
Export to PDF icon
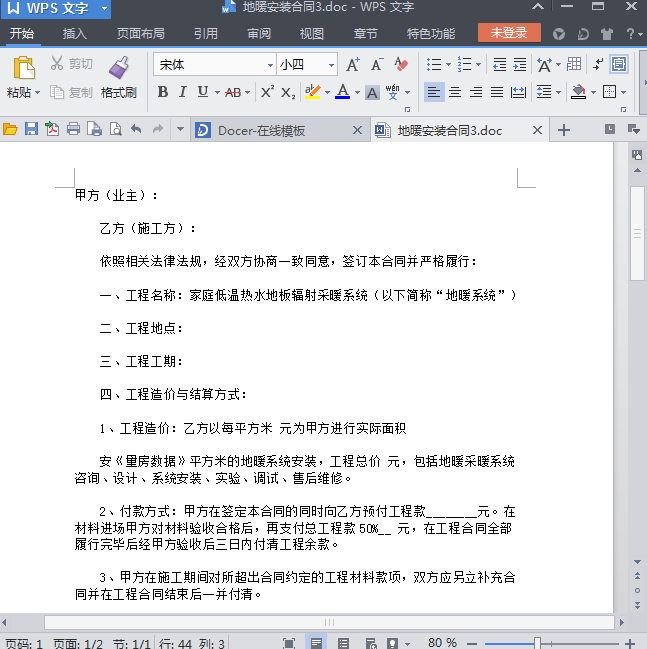pos(52,129)
